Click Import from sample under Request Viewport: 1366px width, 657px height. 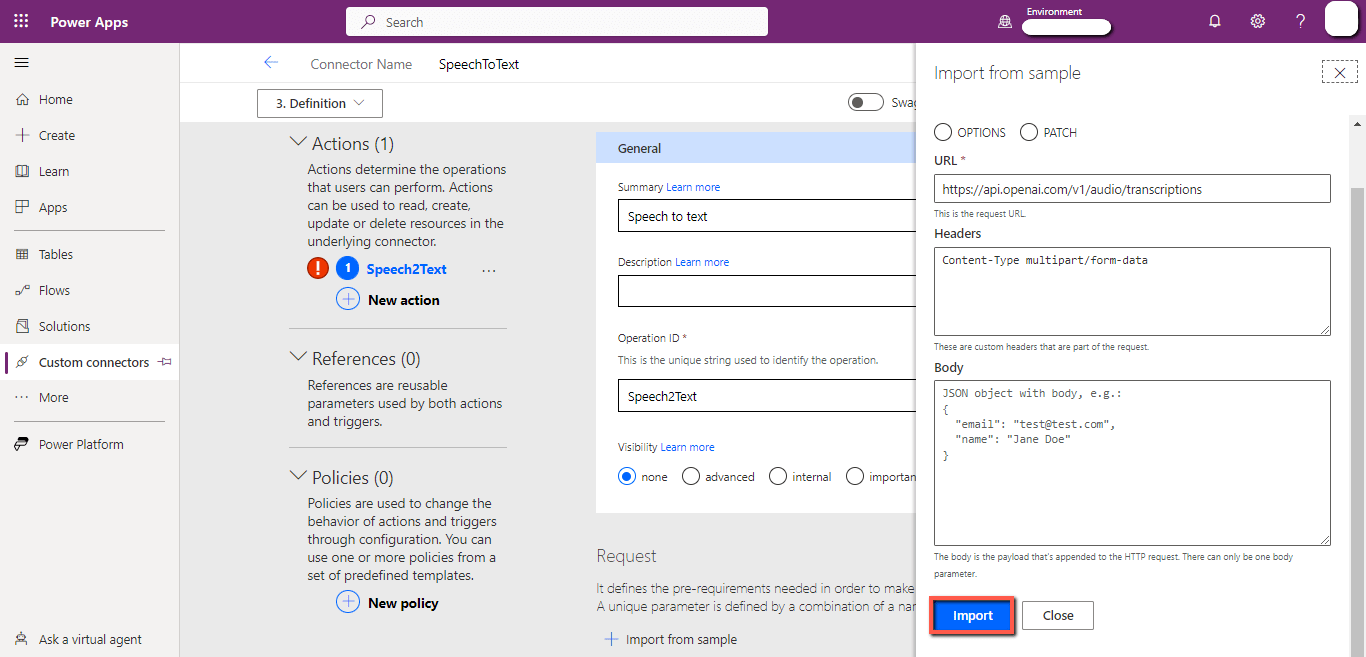671,639
